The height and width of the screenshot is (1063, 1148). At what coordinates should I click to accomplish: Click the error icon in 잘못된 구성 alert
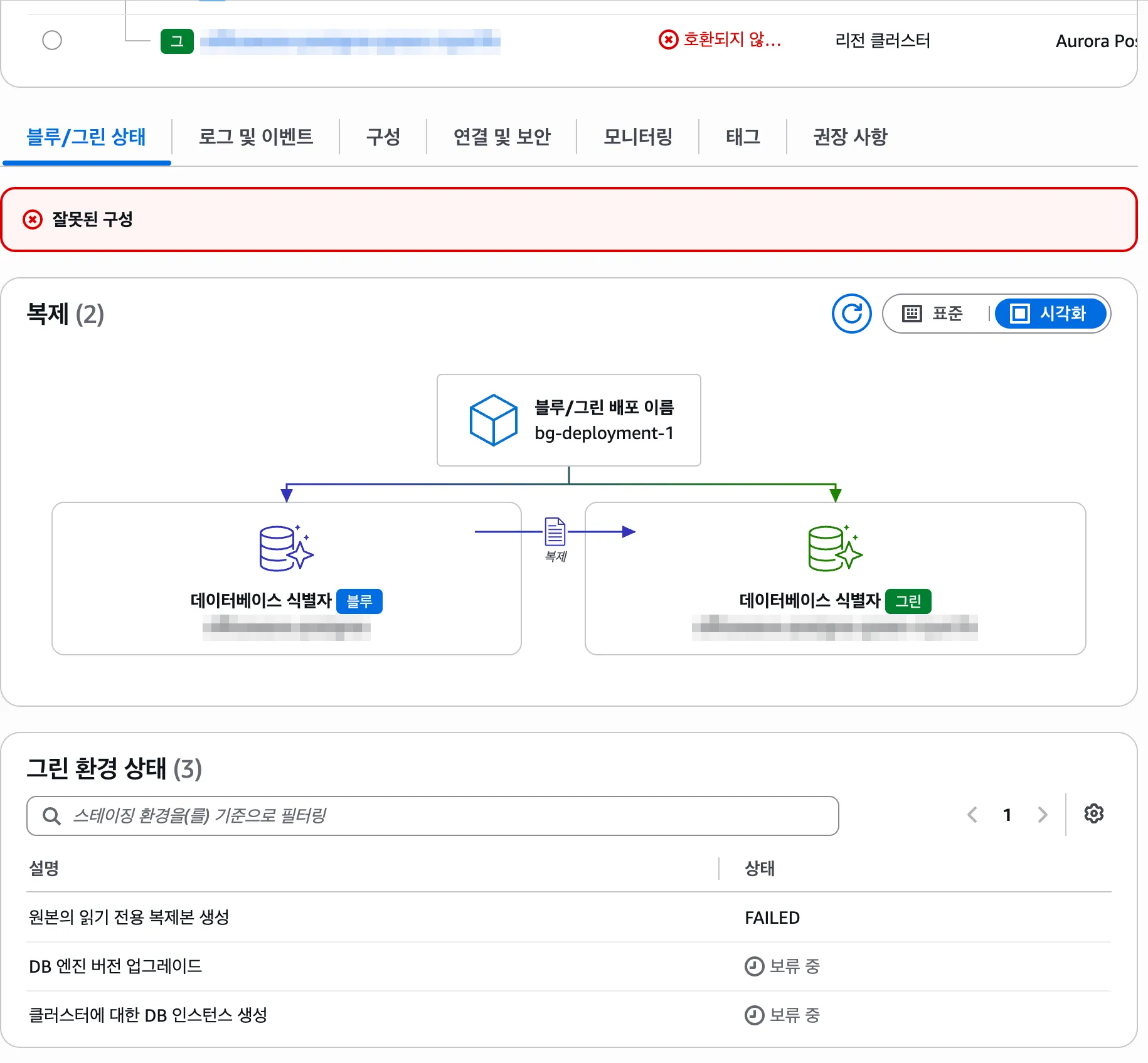click(x=33, y=219)
